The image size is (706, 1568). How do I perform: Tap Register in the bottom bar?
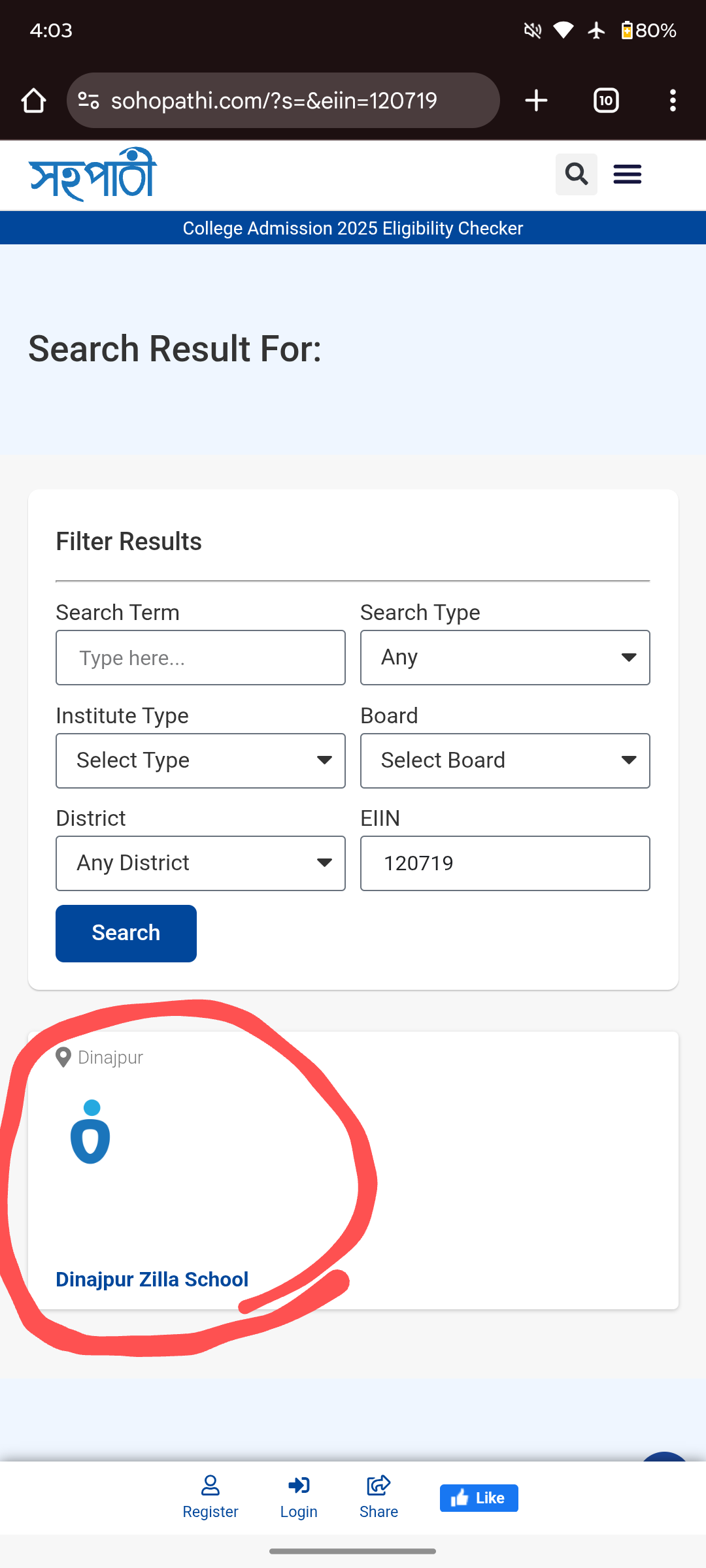pos(210,1497)
